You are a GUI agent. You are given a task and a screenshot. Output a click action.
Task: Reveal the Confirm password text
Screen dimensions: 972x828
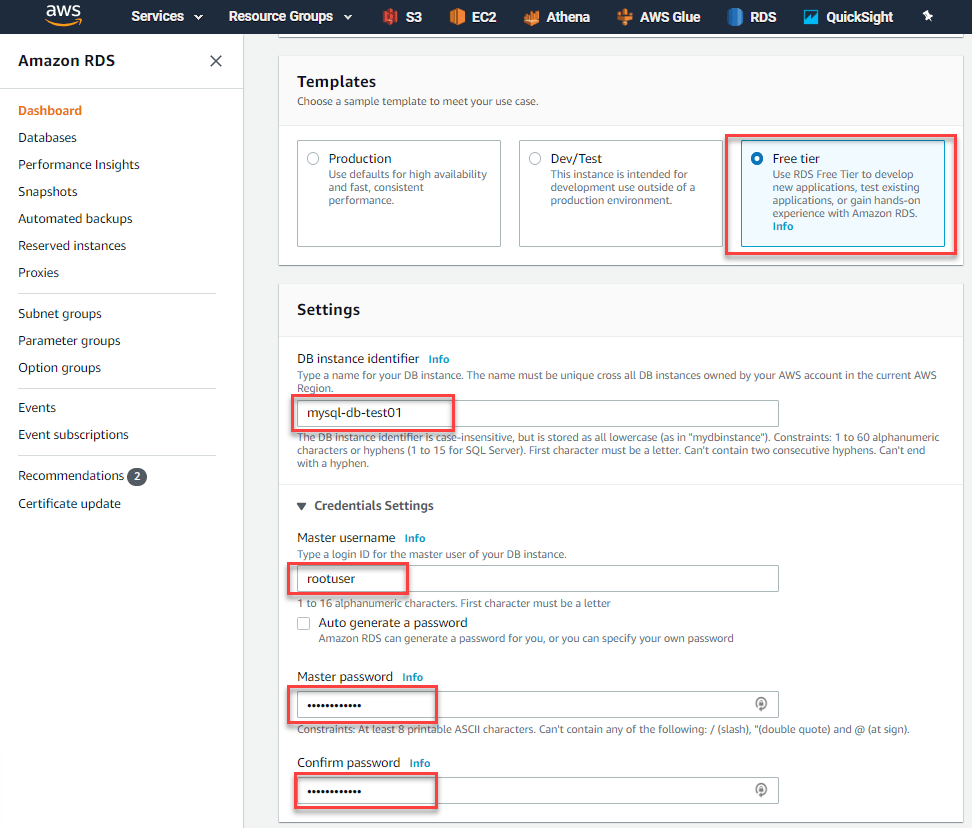pyautogui.click(x=761, y=790)
